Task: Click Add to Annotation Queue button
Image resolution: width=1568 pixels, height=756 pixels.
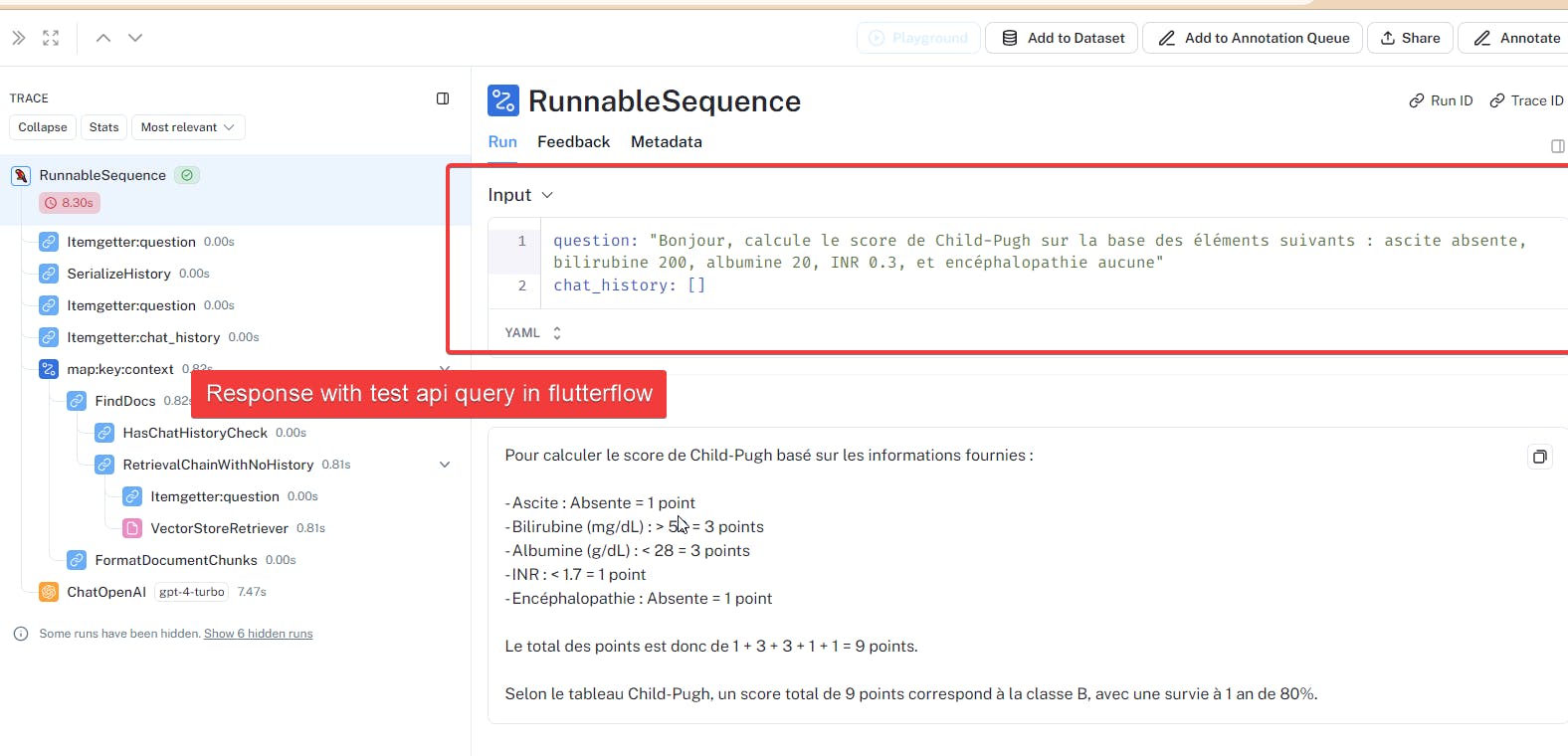Action: point(1253,38)
